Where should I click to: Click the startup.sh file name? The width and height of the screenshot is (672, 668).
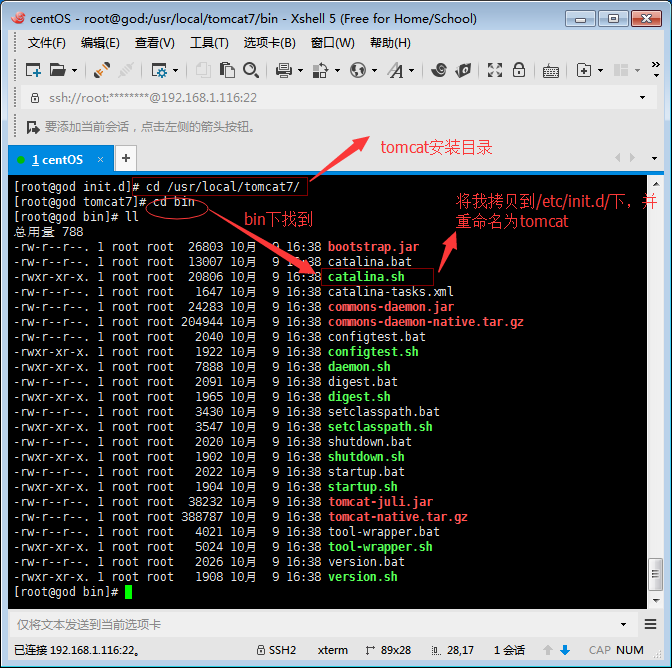(363, 487)
